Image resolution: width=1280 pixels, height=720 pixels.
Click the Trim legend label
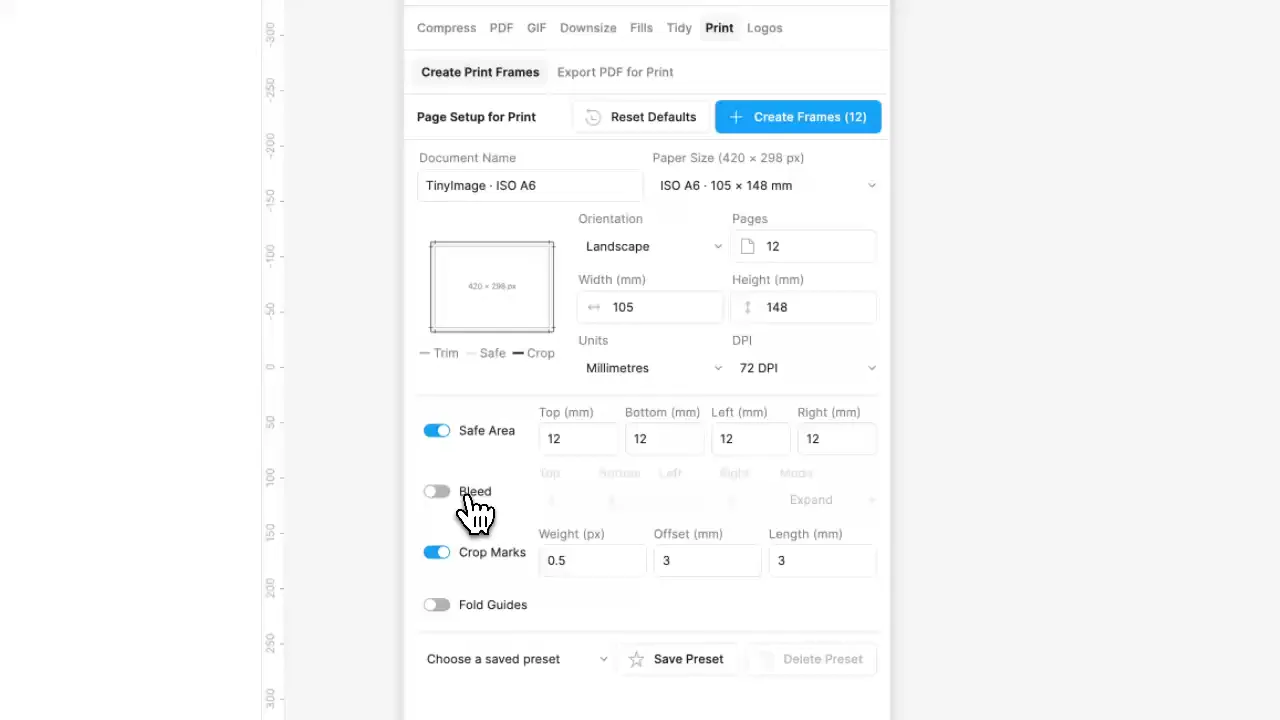coord(446,353)
